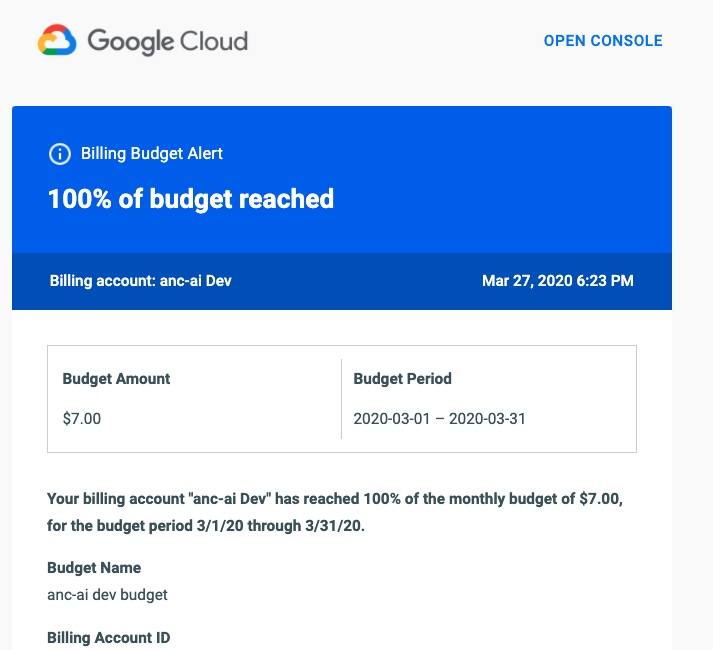Click the "Budget Period" column header
Screen dimensions: 713x650
point(403,379)
